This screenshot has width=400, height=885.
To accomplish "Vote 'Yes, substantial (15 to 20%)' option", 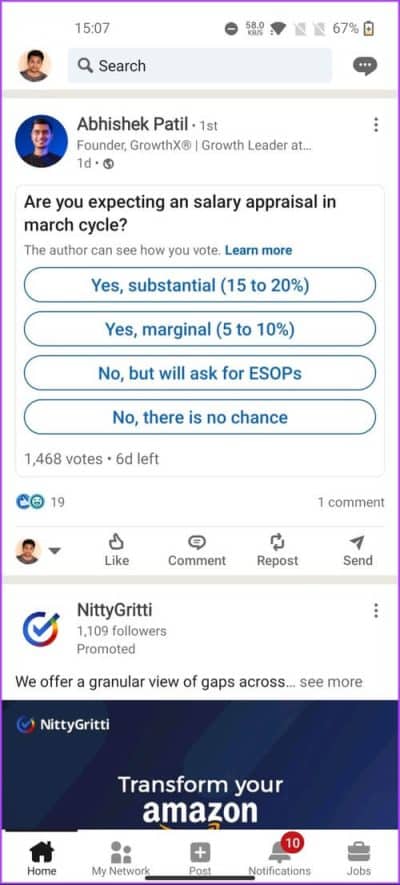I will (200, 285).
